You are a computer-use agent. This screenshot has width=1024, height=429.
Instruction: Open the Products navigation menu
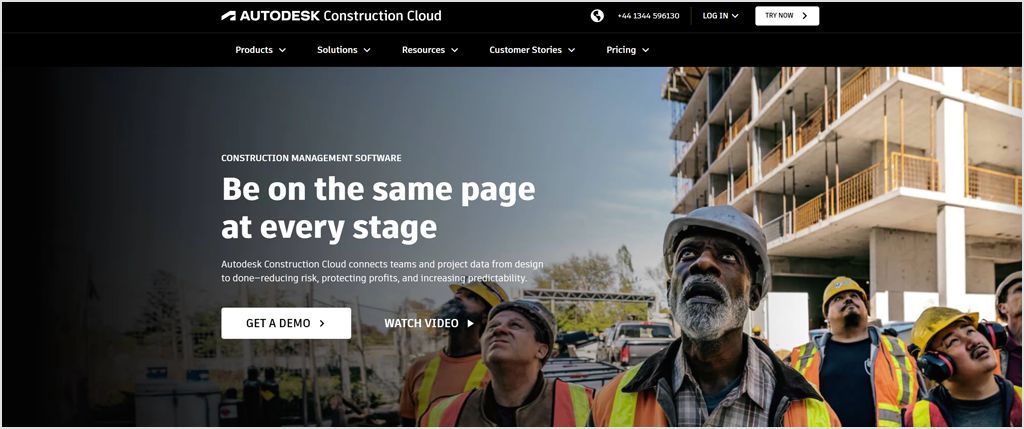254,50
